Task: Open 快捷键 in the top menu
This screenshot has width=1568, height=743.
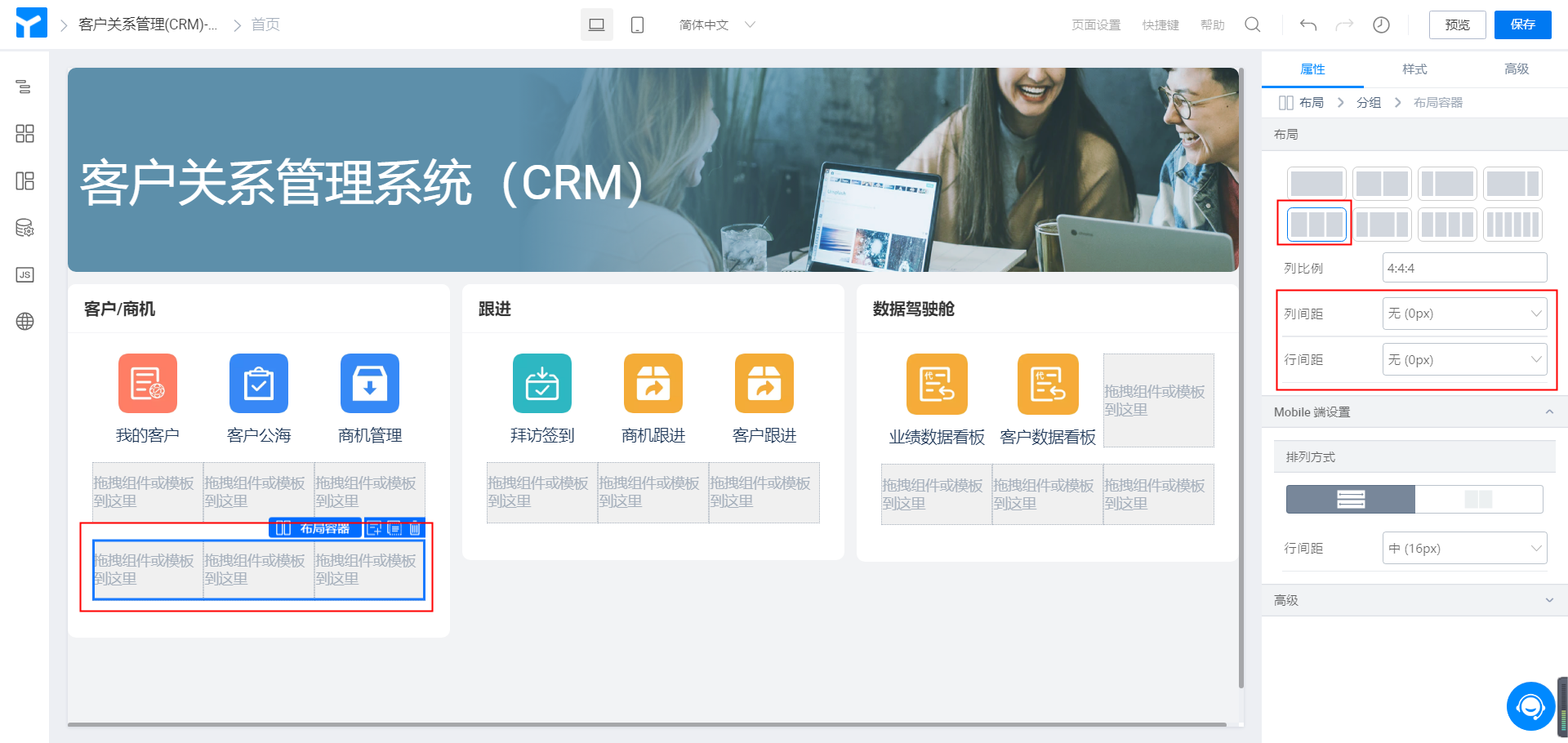Action: coord(1160,25)
